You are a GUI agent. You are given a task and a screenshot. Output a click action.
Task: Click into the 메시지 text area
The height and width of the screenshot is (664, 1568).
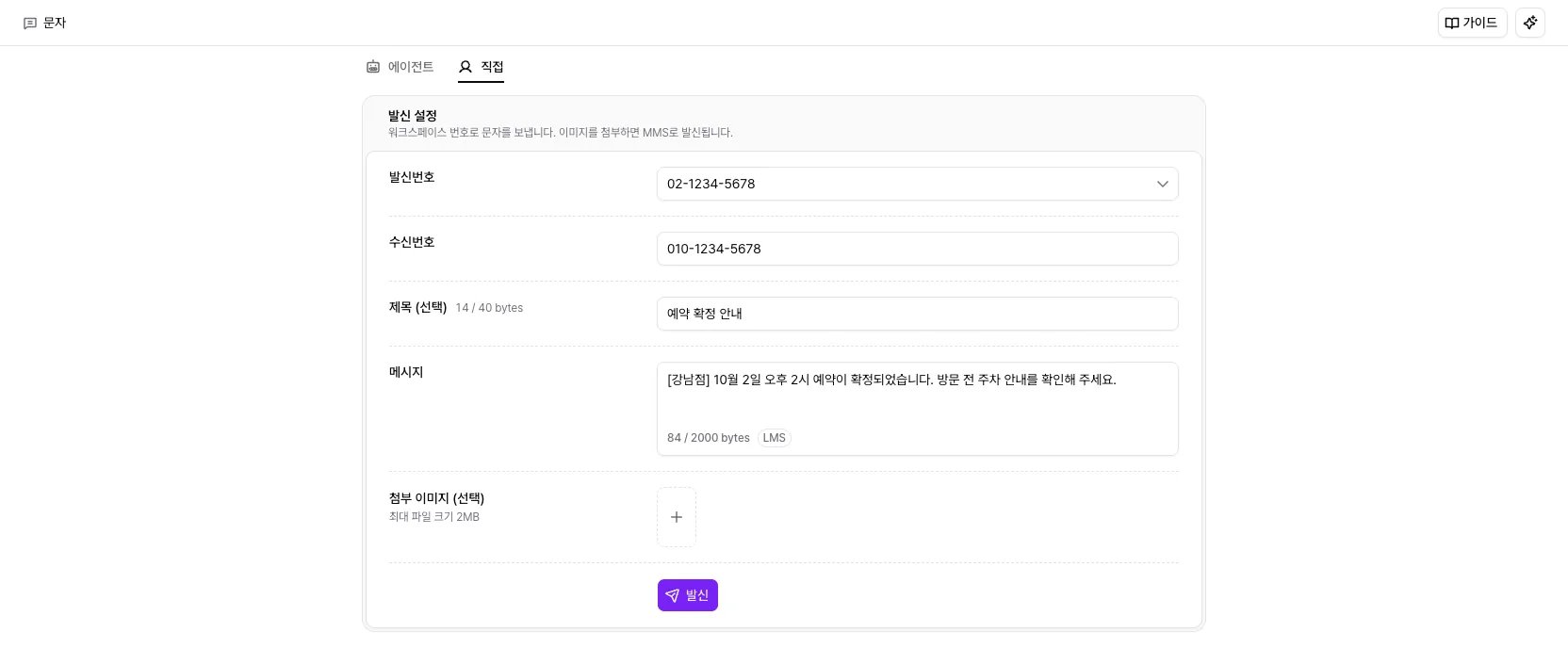(x=917, y=409)
